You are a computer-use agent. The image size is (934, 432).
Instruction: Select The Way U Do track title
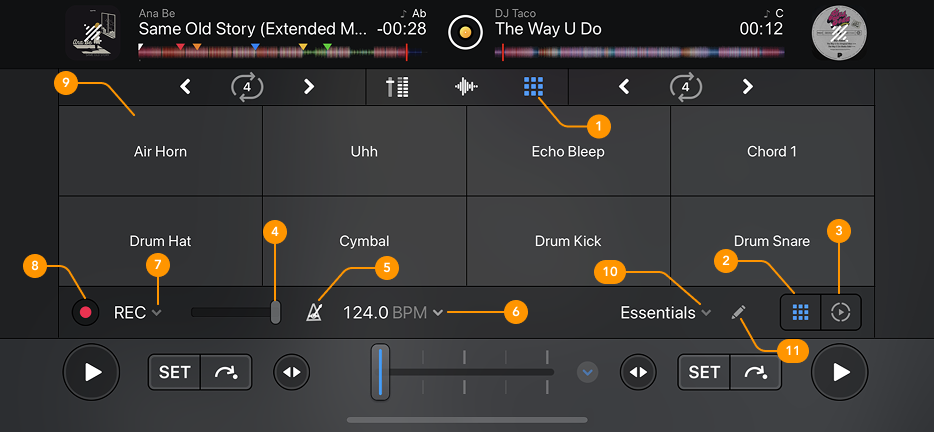[x=548, y=29]
